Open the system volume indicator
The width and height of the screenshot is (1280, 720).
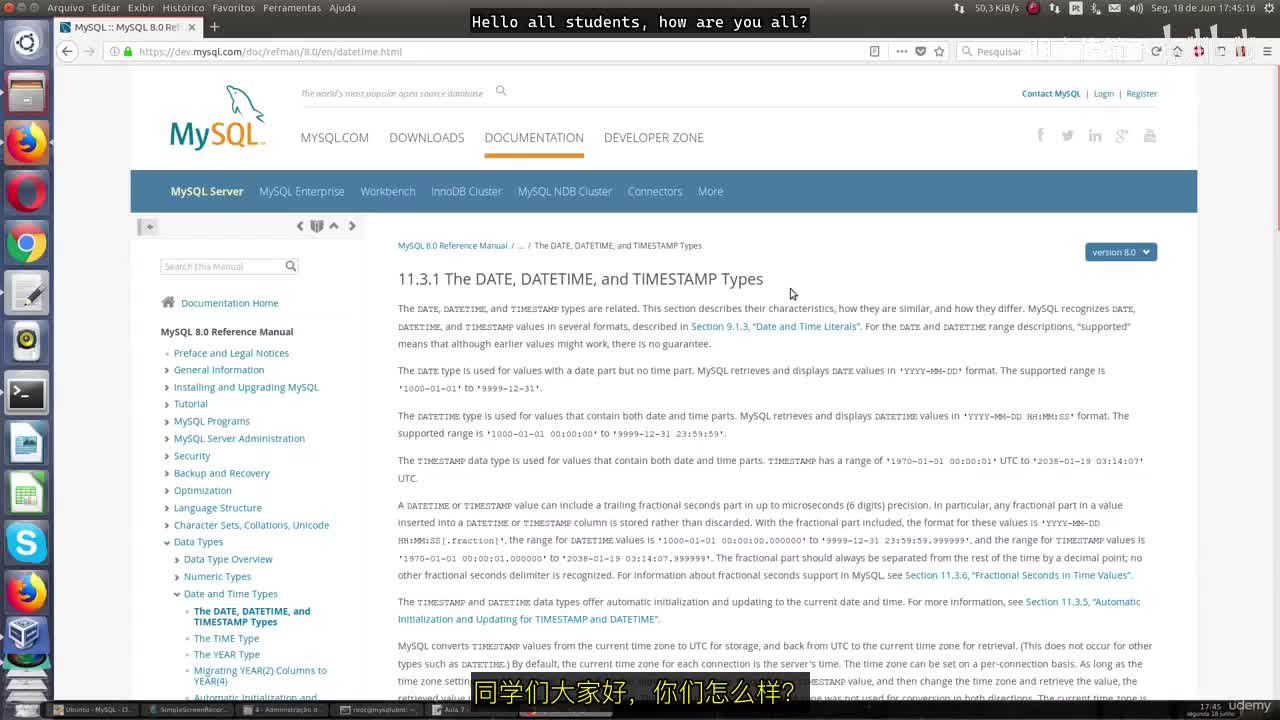pyautogui.click(x=1136, y=8)
